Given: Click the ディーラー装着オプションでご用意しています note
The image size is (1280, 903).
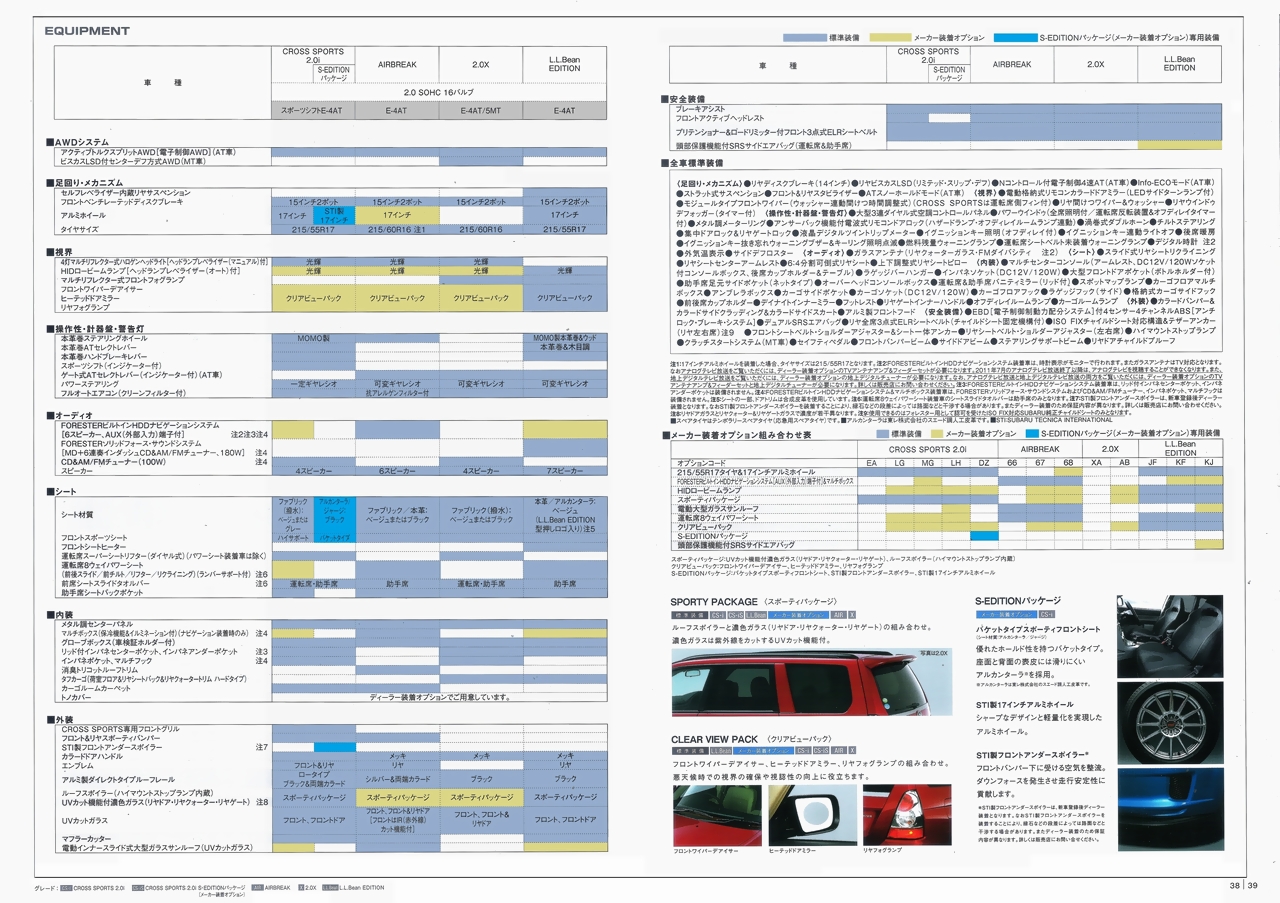Looking at the screenshot, I should (438, 697).
